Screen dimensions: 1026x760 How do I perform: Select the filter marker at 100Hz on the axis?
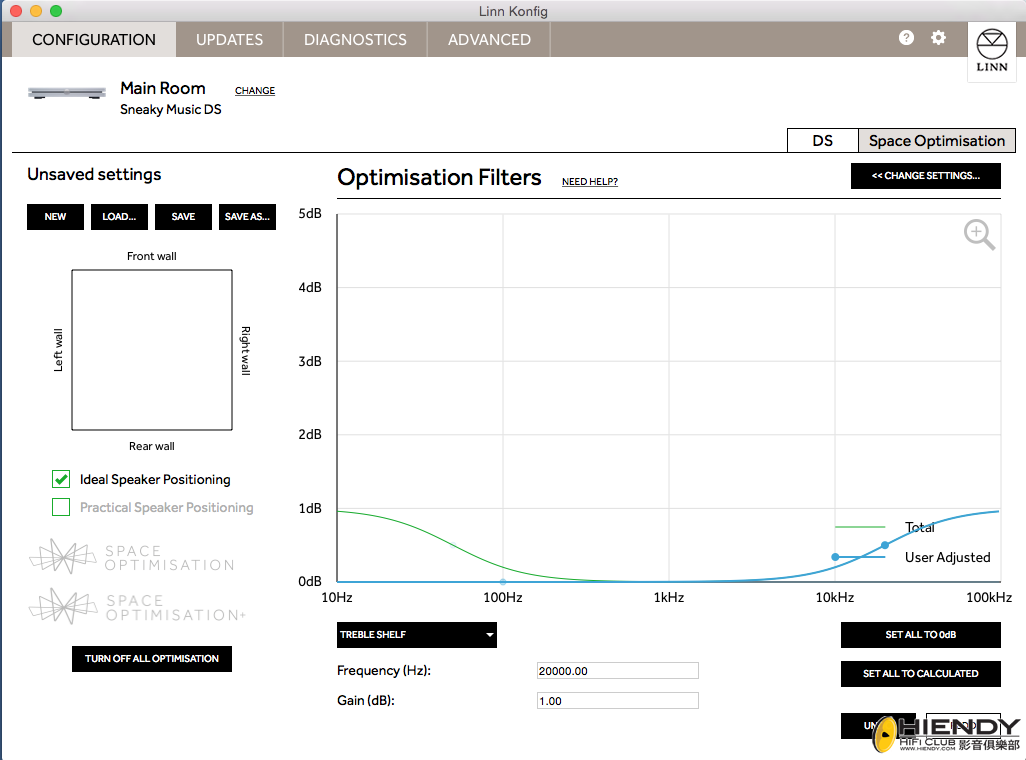click(503, 581)
